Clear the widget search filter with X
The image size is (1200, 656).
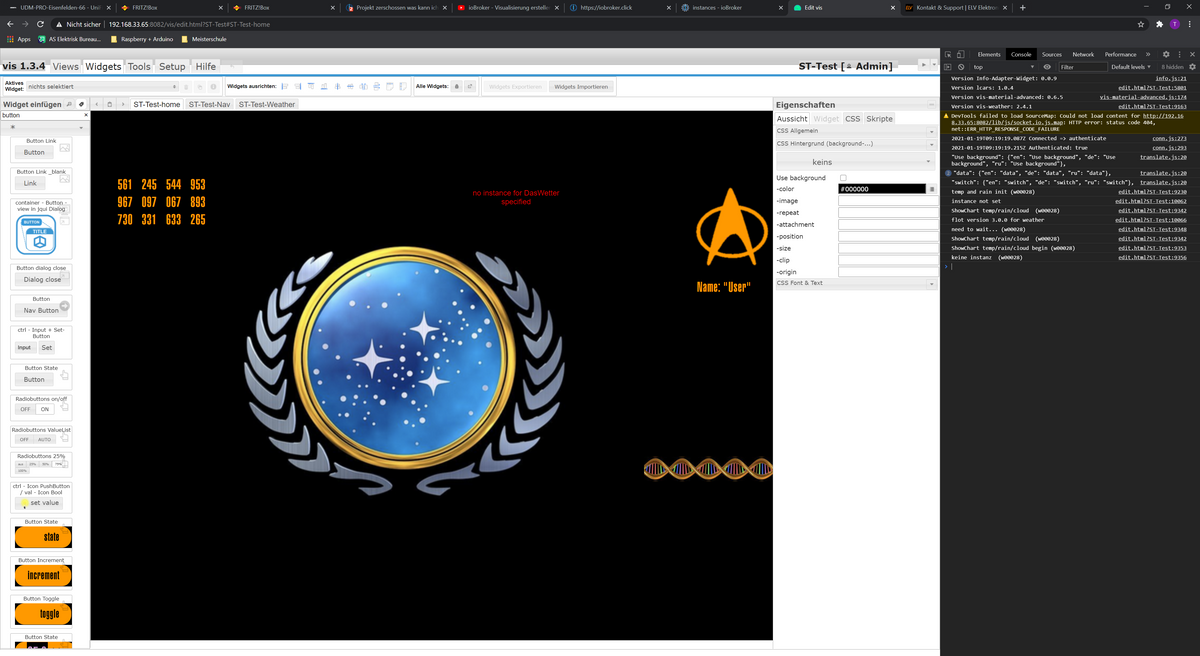(x=84, y=115)
